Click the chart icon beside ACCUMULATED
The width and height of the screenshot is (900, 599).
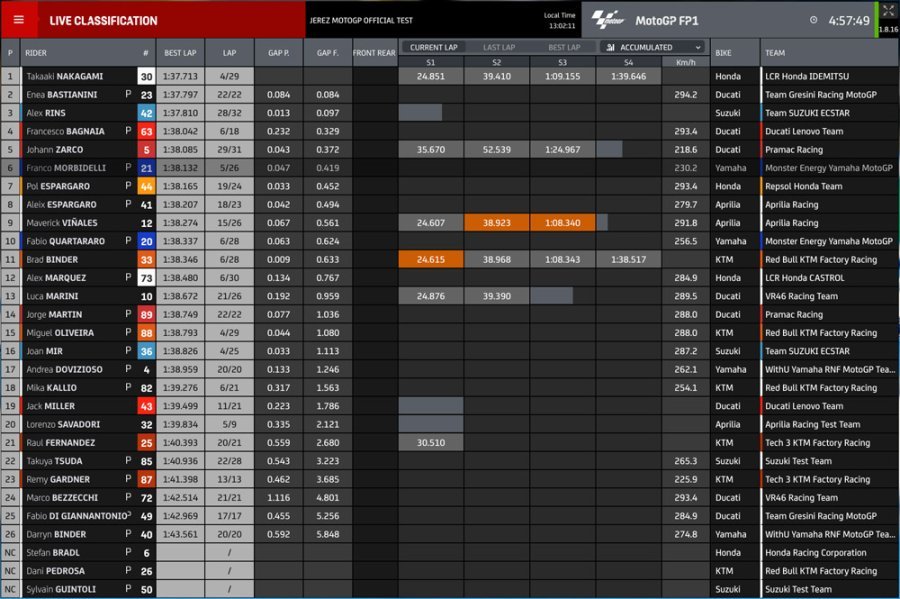611,47
